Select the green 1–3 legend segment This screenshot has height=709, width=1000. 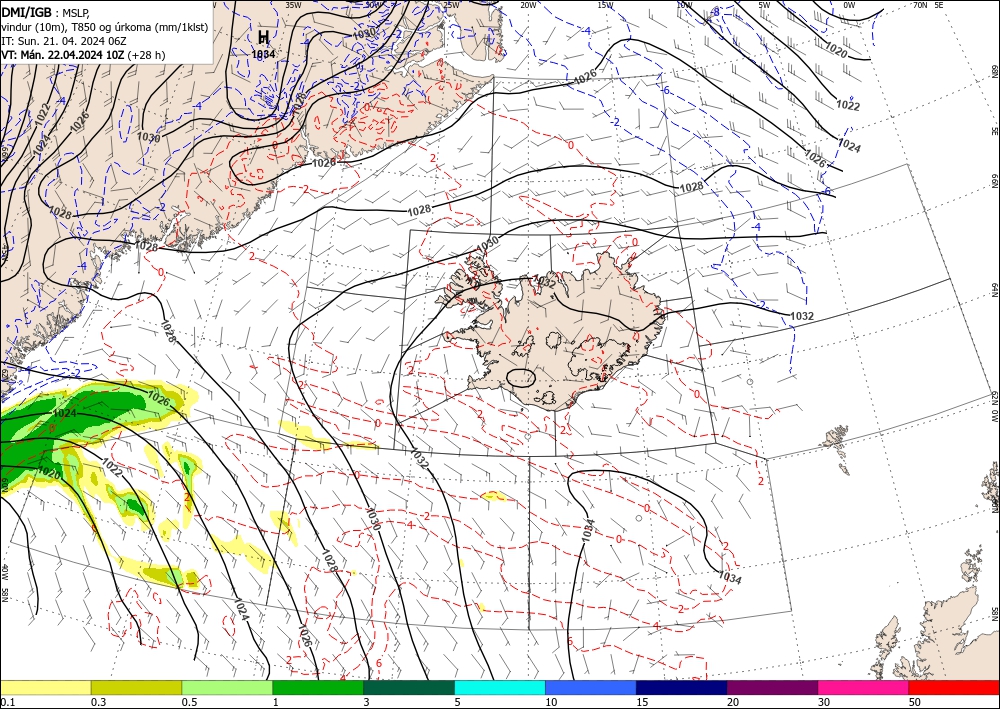(318, 687)
